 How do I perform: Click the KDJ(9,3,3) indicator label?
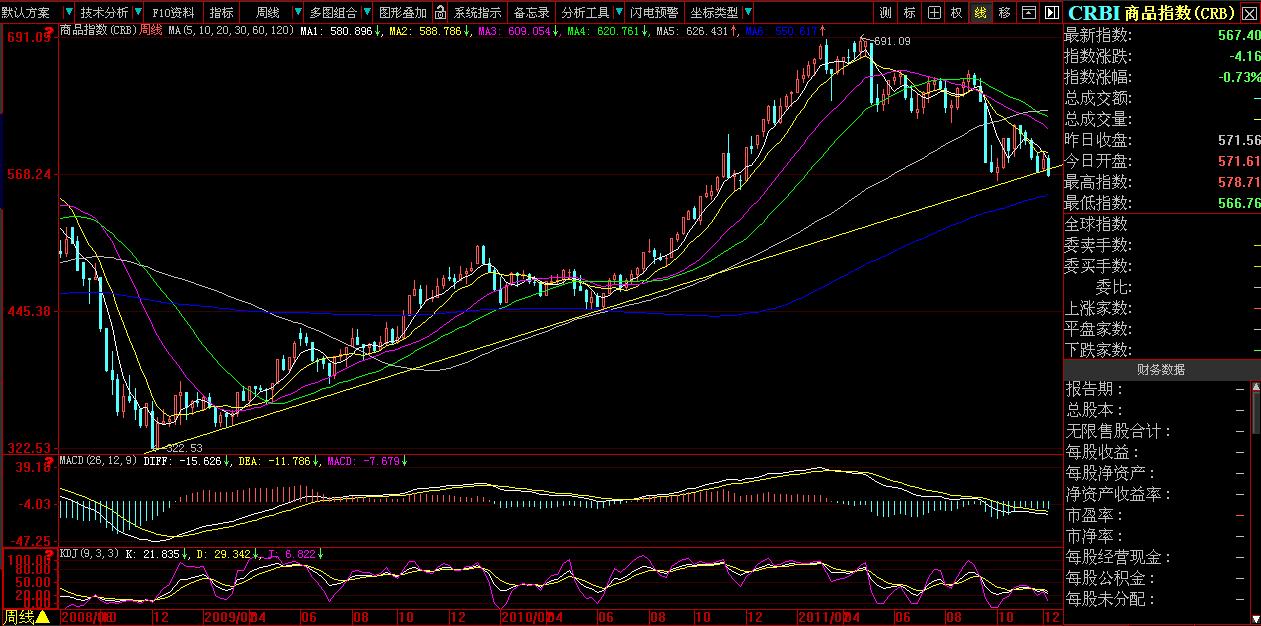[x=88, y=553]
